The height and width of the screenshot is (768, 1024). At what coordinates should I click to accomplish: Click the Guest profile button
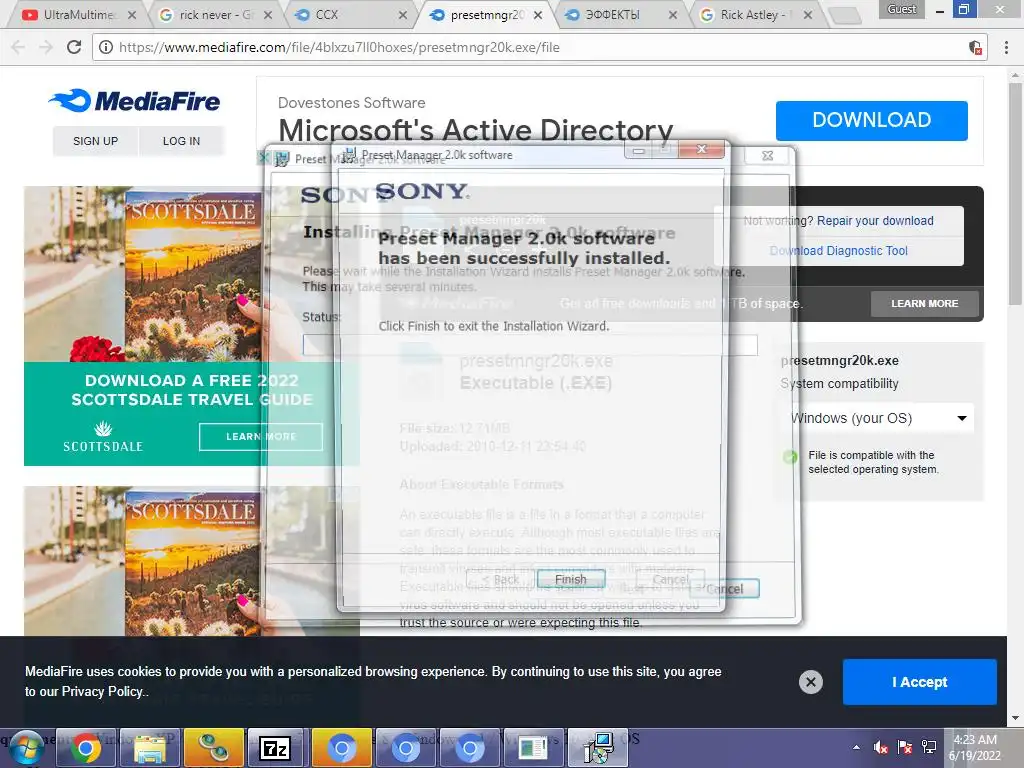(902, 9)
